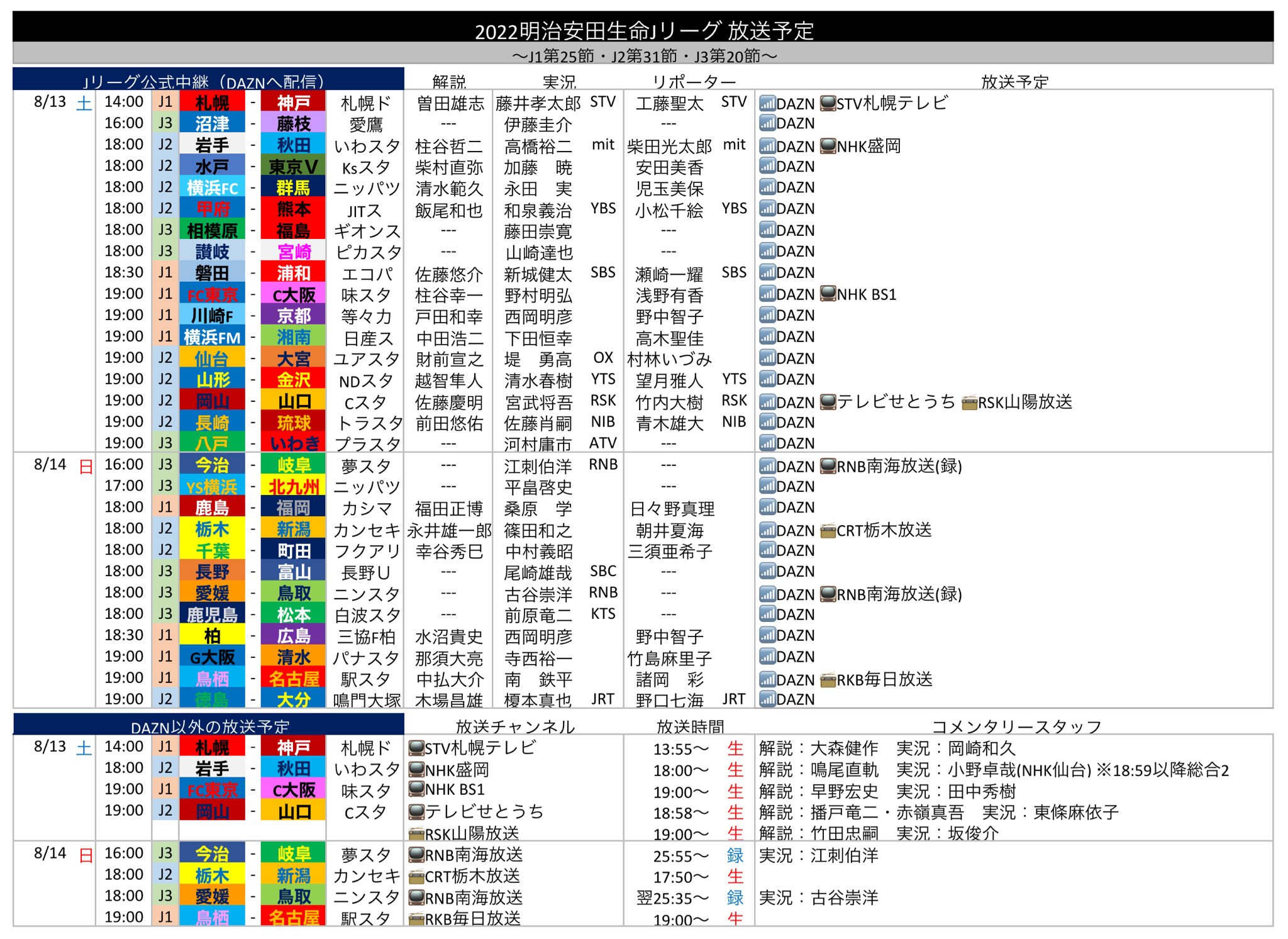1288x939 pixels.
Task: Click reporter name 日々野真理
Action: 672,509
